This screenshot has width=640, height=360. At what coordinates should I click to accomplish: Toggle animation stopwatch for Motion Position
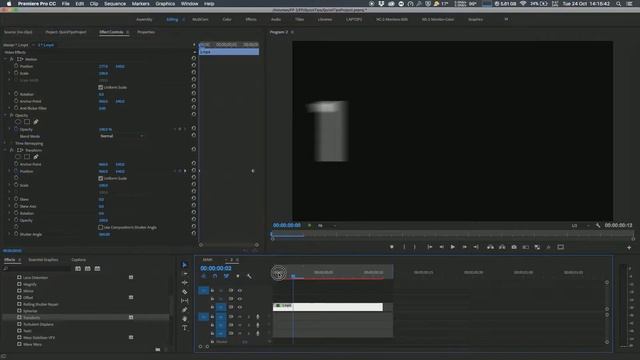(x=16, y=66)
